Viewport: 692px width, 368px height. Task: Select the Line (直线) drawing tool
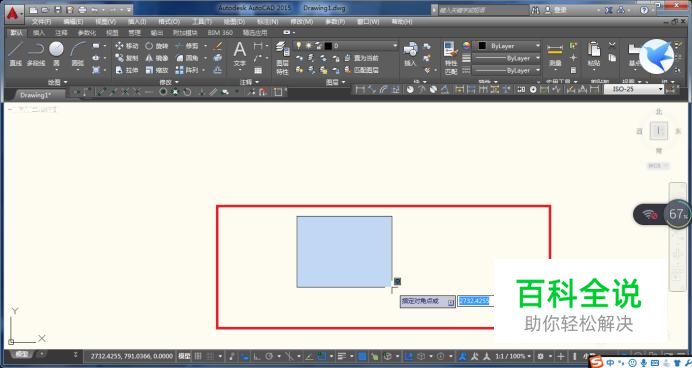coord(15,54)
